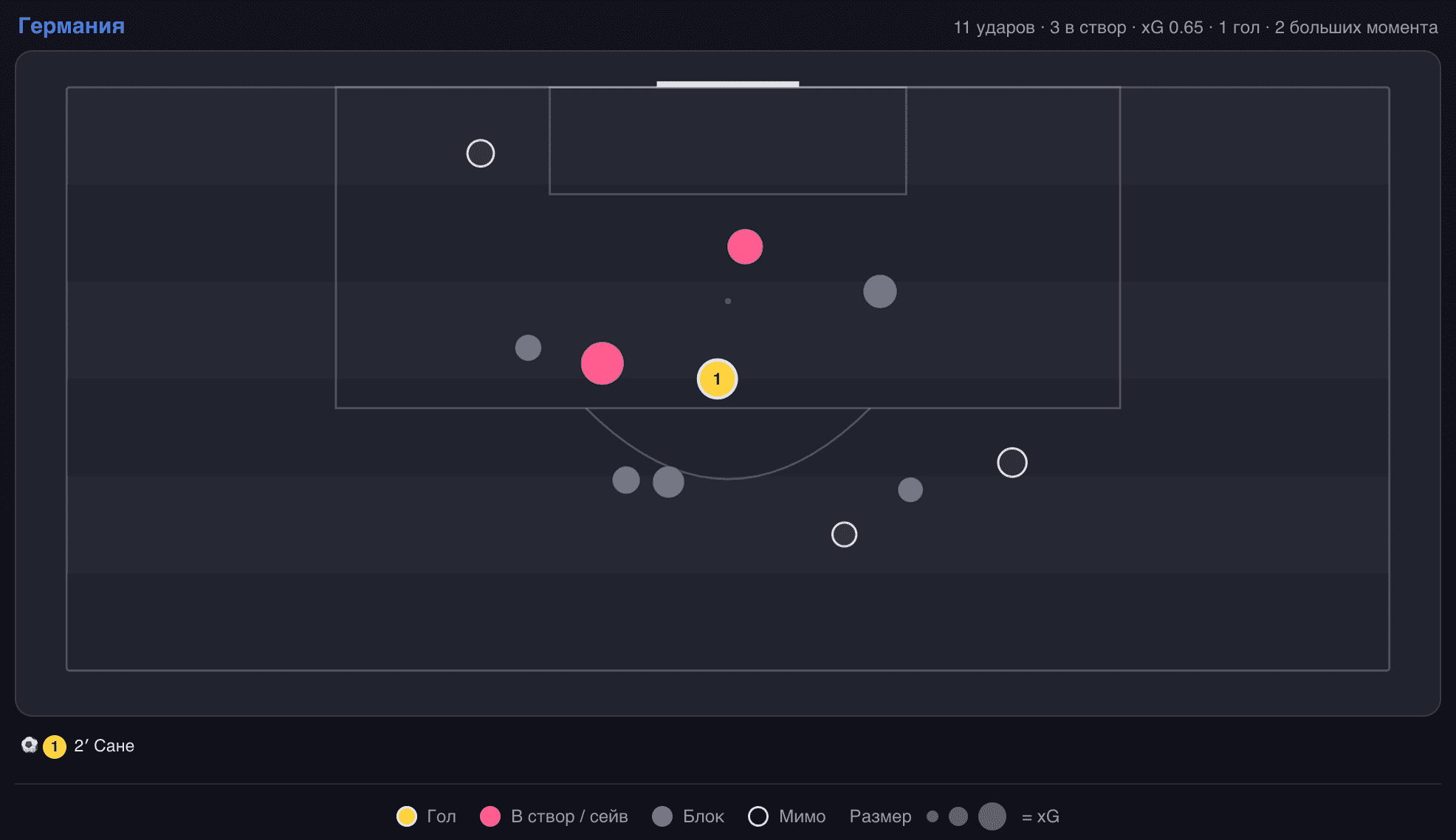Image resolution: width=1456 pixels, height=840 pixels.
Task: Select the grey blocked shot right of the arc
Action: click(910, 490)
